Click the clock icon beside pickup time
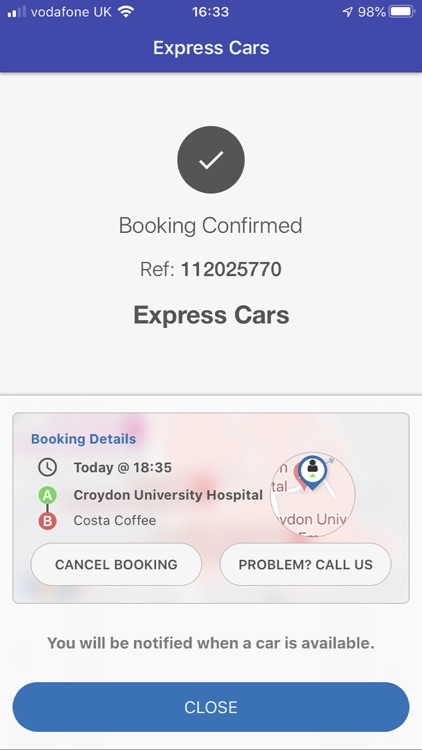The width and height of the screenshot is (422, 750). [x=47, y=467]
